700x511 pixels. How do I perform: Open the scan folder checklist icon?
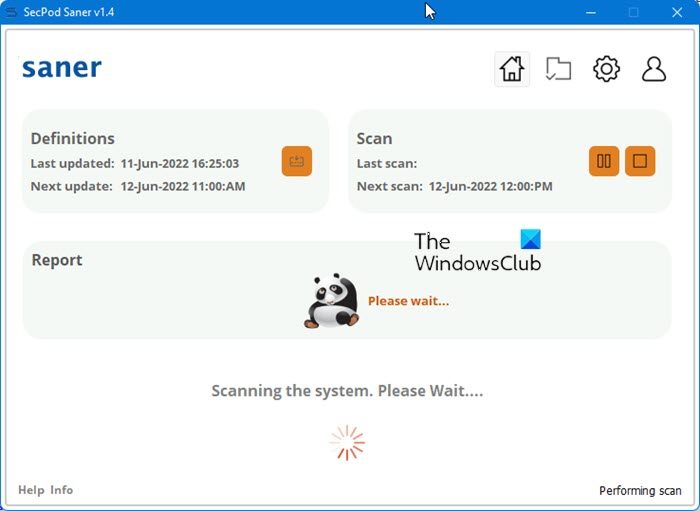coord(558,69)
